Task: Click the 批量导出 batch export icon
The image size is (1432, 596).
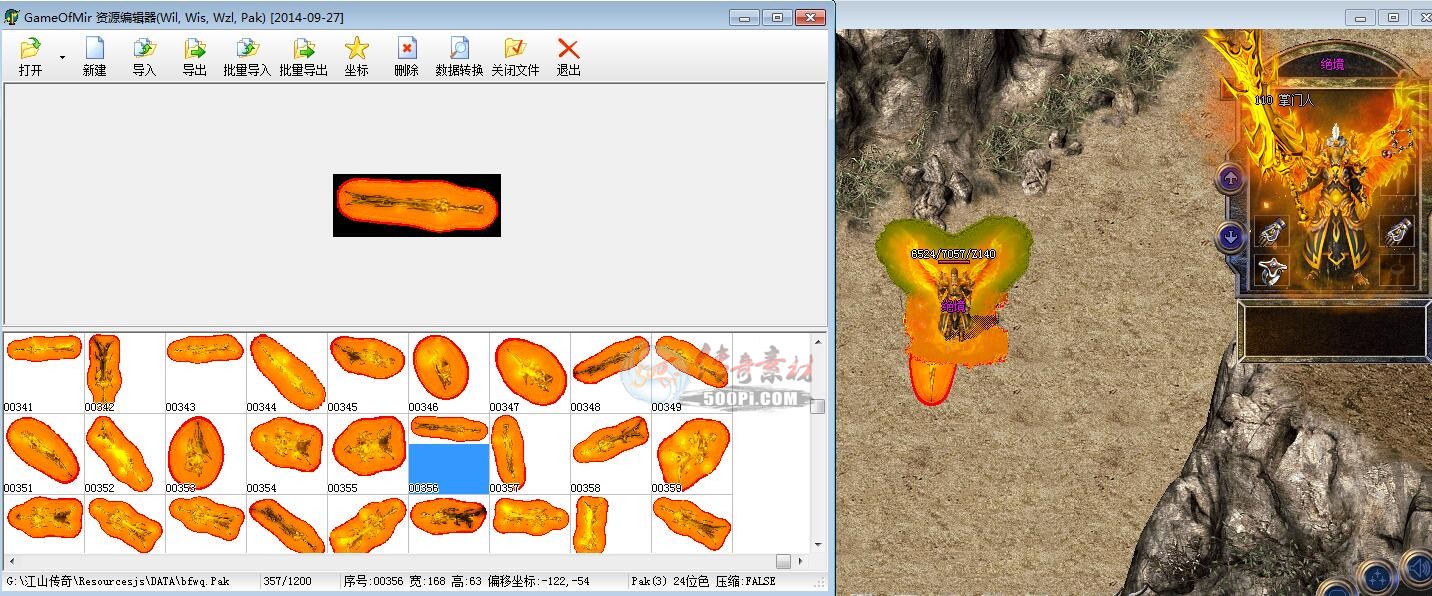Action: pos(303,48)
